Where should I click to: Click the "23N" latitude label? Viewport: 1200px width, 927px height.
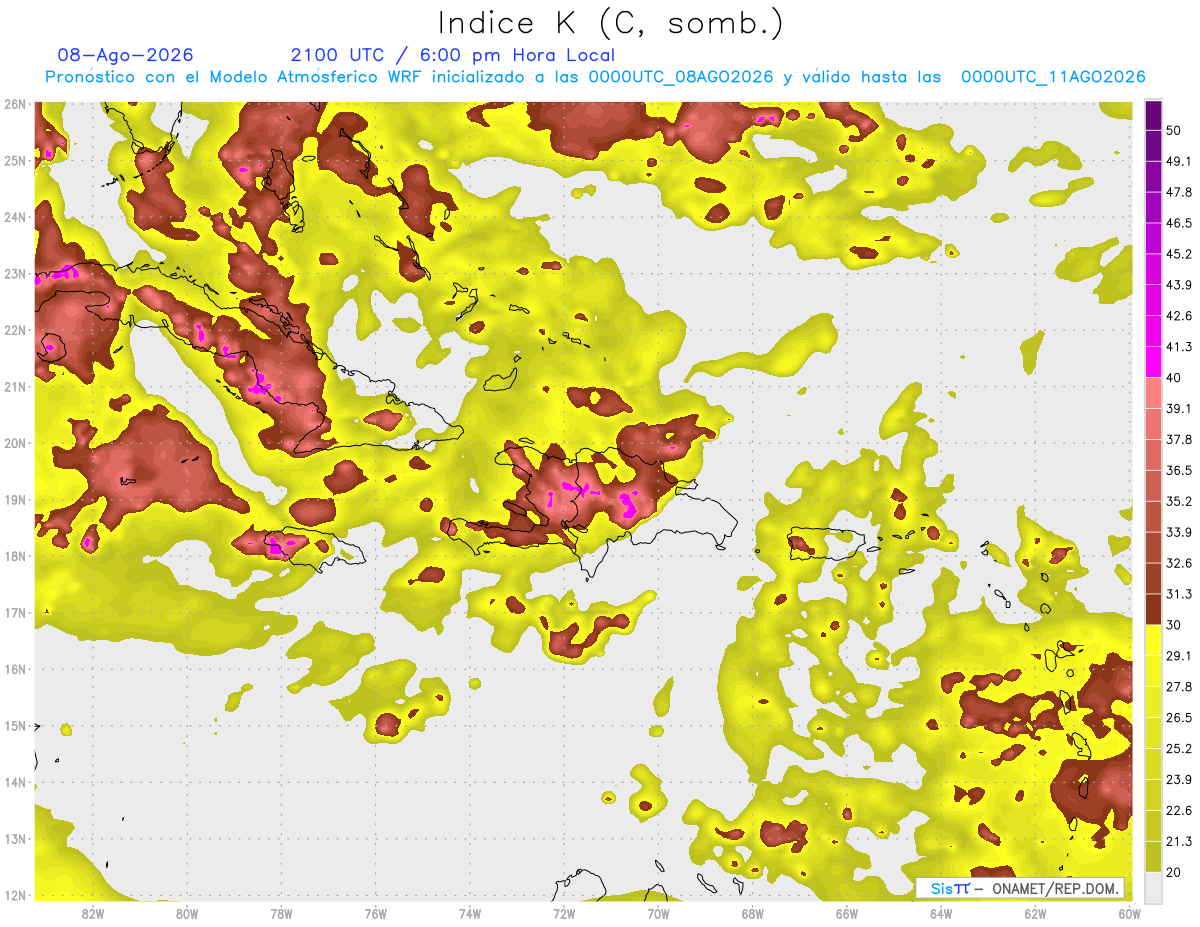point(14,273)
